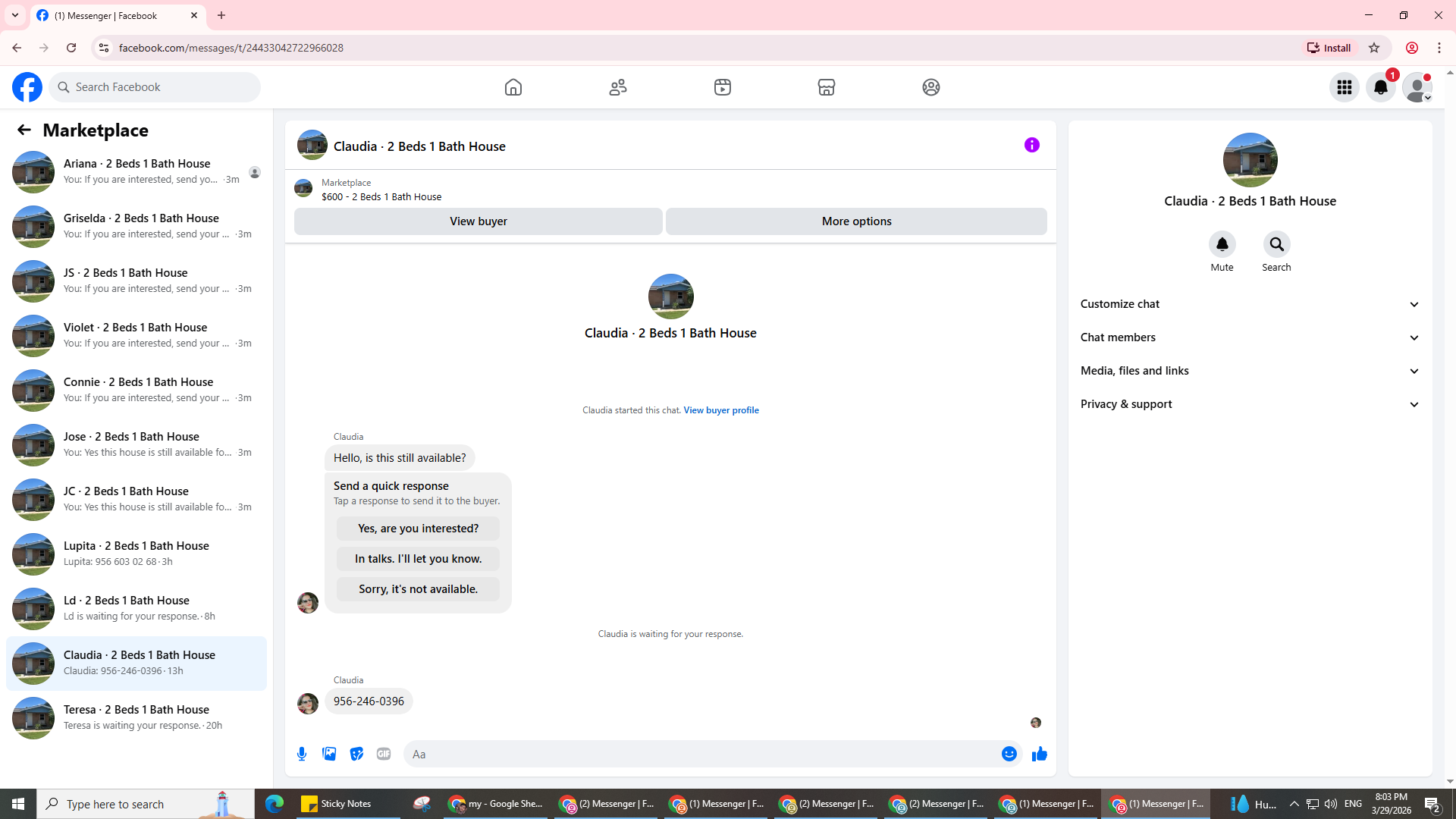This screenshot has width=1456, height=819.
Task: Choose a sticker icon
Action: pos(356,754)
